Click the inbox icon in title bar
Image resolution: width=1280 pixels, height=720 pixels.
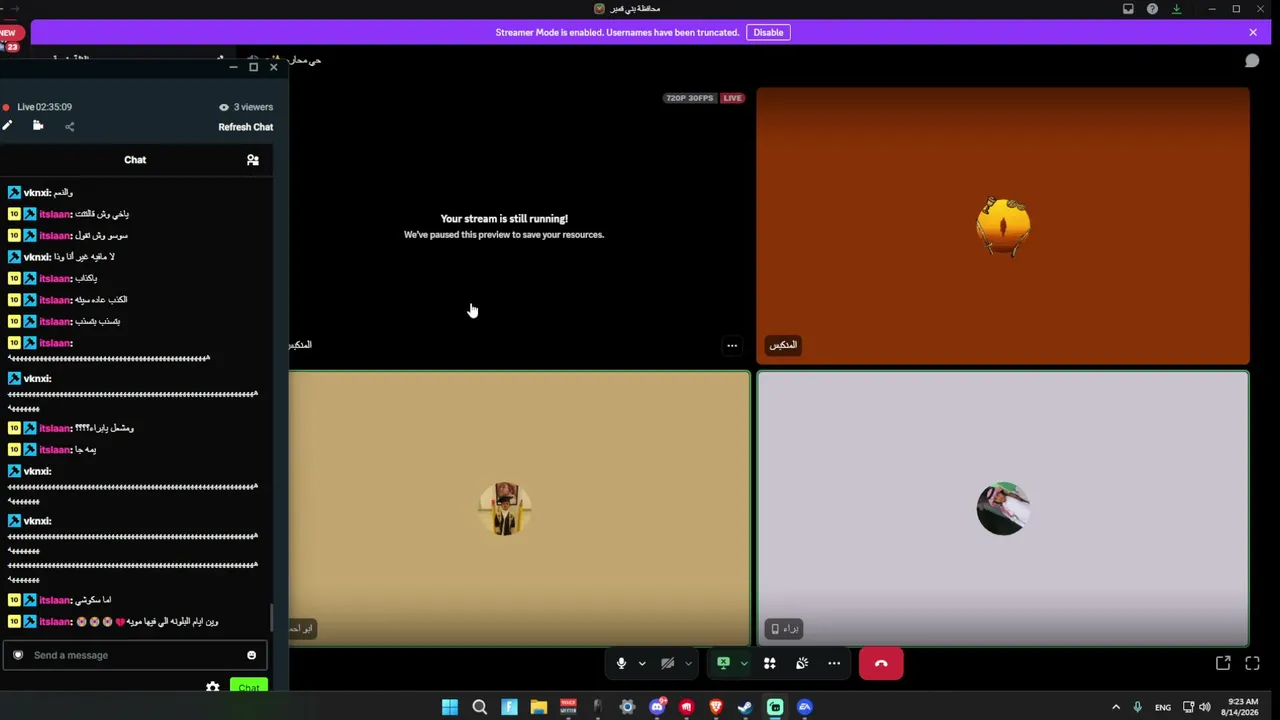(x=1128, y=9)
